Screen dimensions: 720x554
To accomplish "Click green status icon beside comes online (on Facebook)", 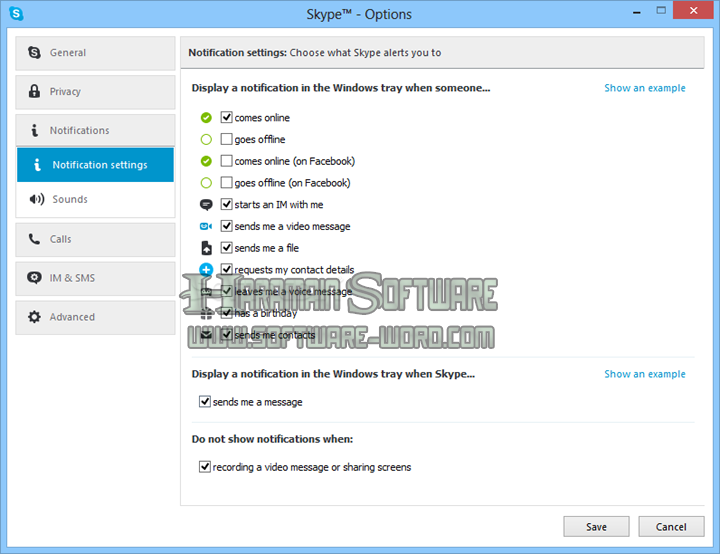I will (x=206, y=161).
